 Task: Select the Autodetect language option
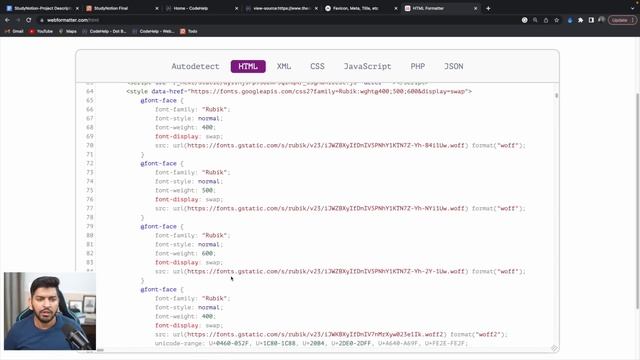[196, 66]
